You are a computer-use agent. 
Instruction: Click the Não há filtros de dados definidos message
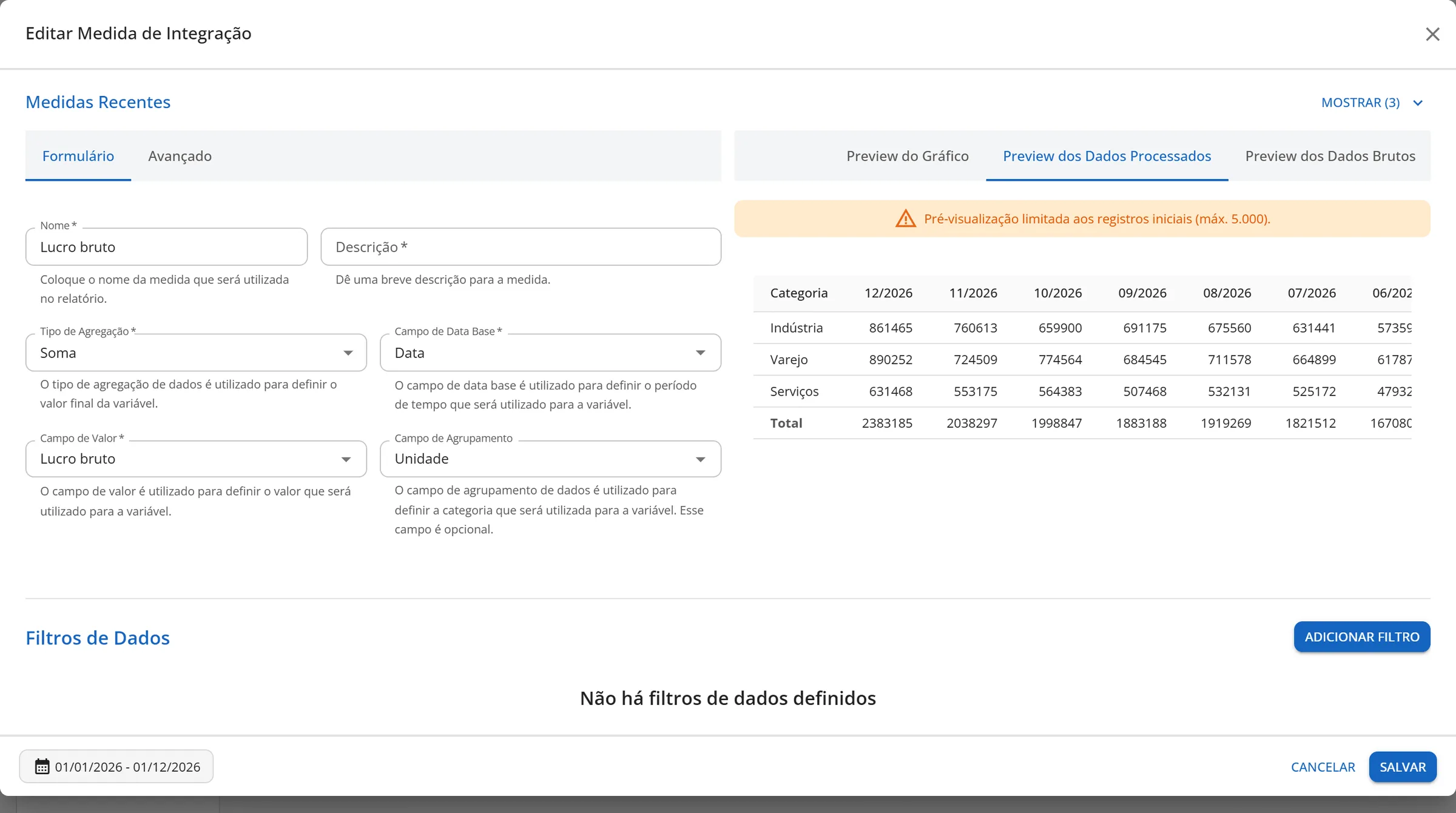[728, 698]
